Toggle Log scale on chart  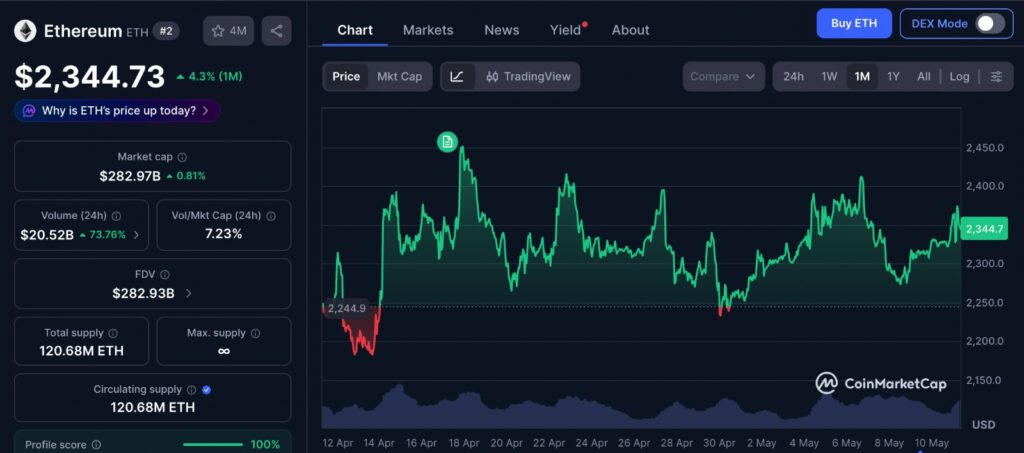(959, 76)
